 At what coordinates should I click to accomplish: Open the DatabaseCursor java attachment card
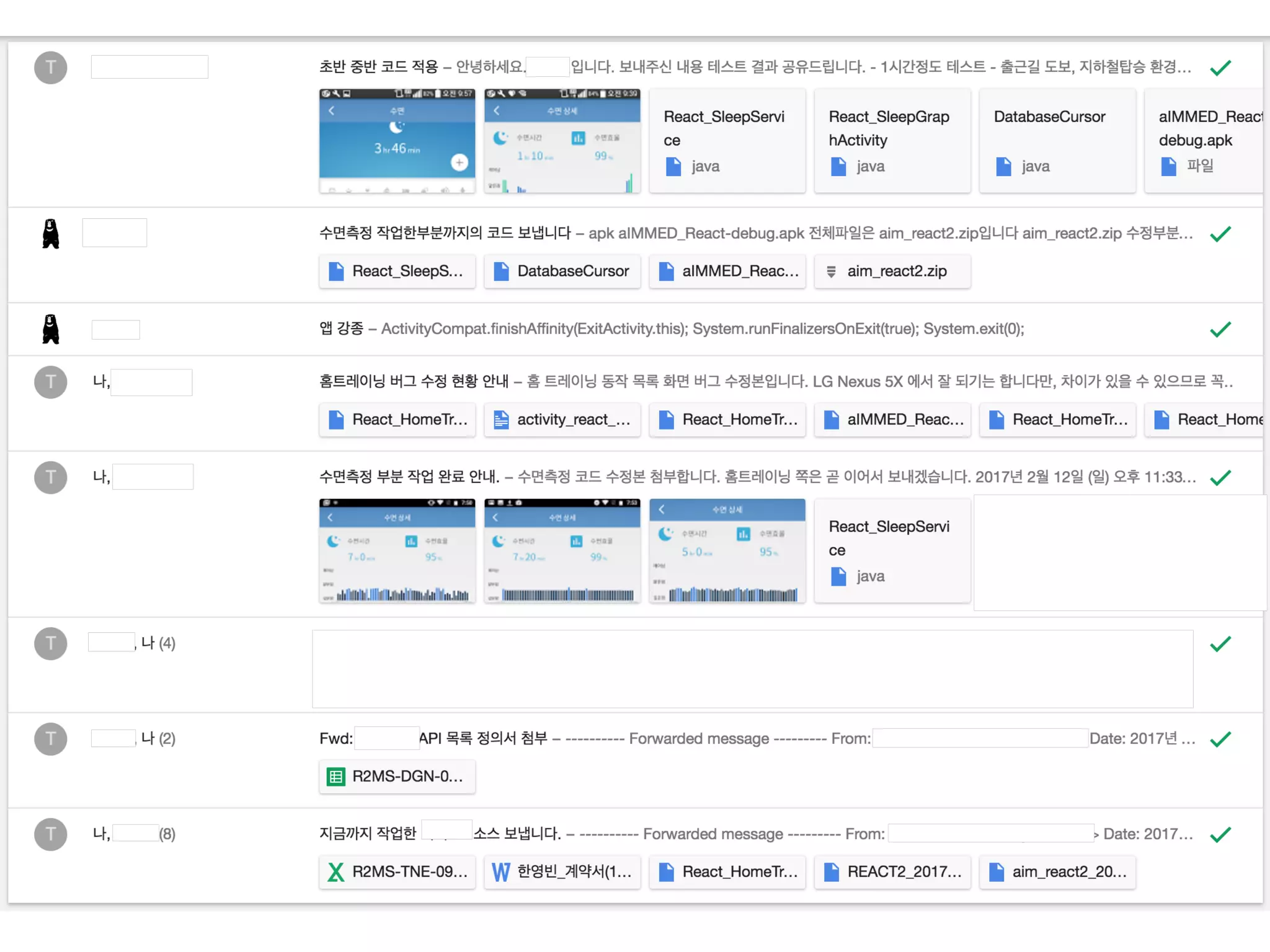(x=1057, y=141)
